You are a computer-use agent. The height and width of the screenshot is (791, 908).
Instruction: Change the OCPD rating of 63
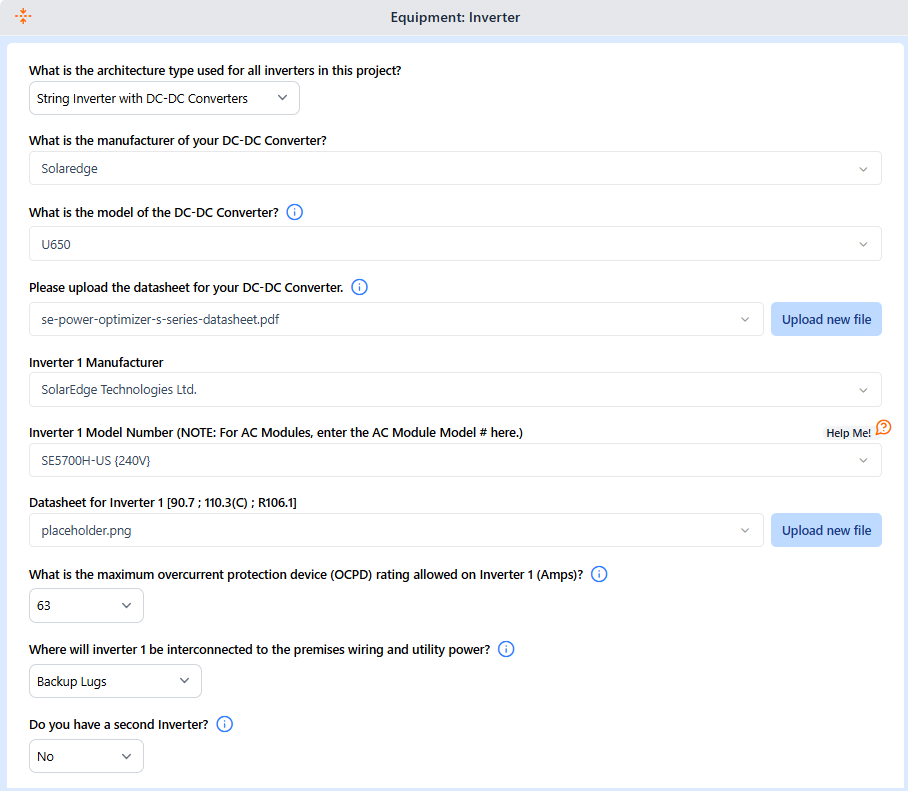click(x=86, y=606)
